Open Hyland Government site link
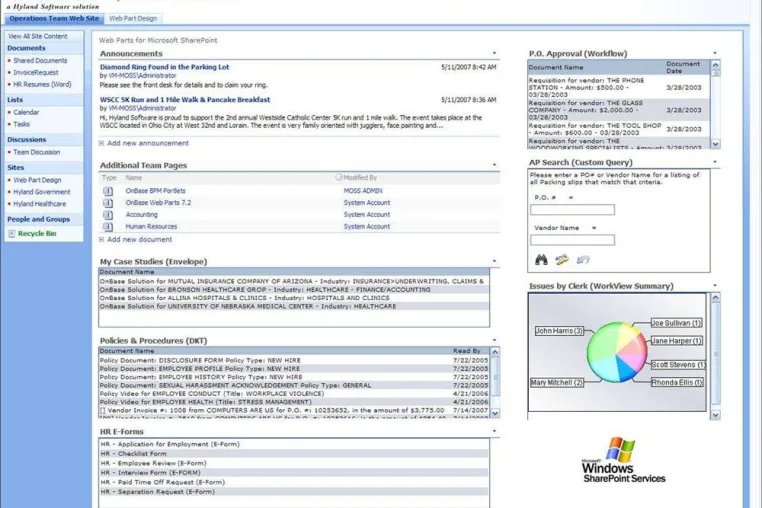 pos(42,192)
